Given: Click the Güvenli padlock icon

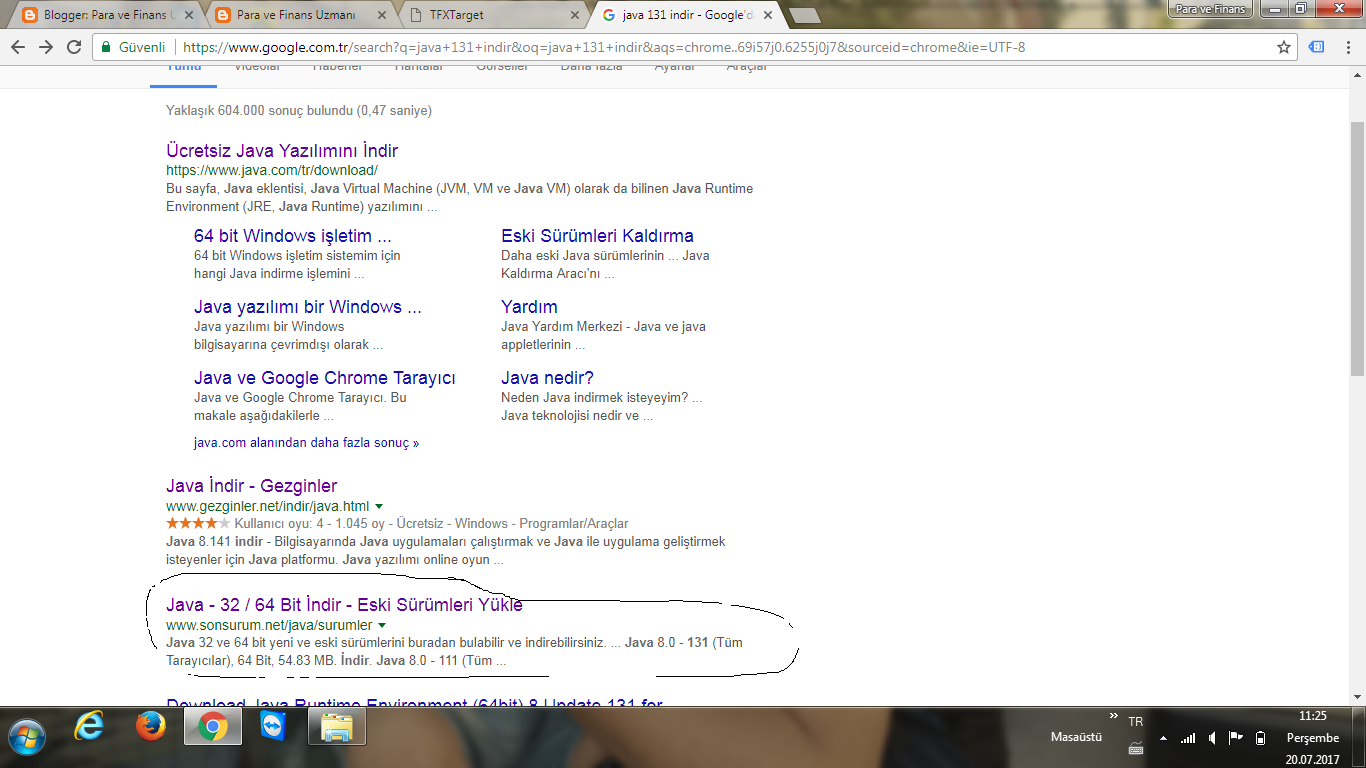Looking at the screenshot, I should 107,47.
